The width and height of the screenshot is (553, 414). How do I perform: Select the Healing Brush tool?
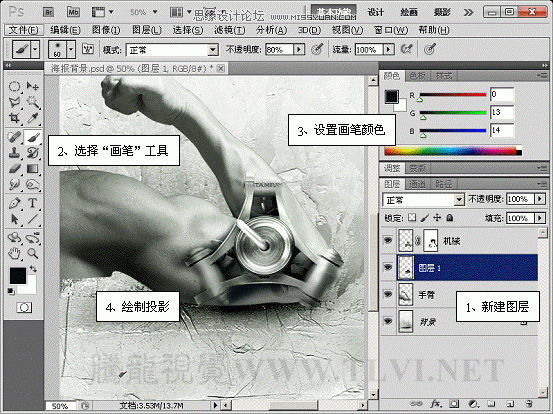tap(14, 137)
